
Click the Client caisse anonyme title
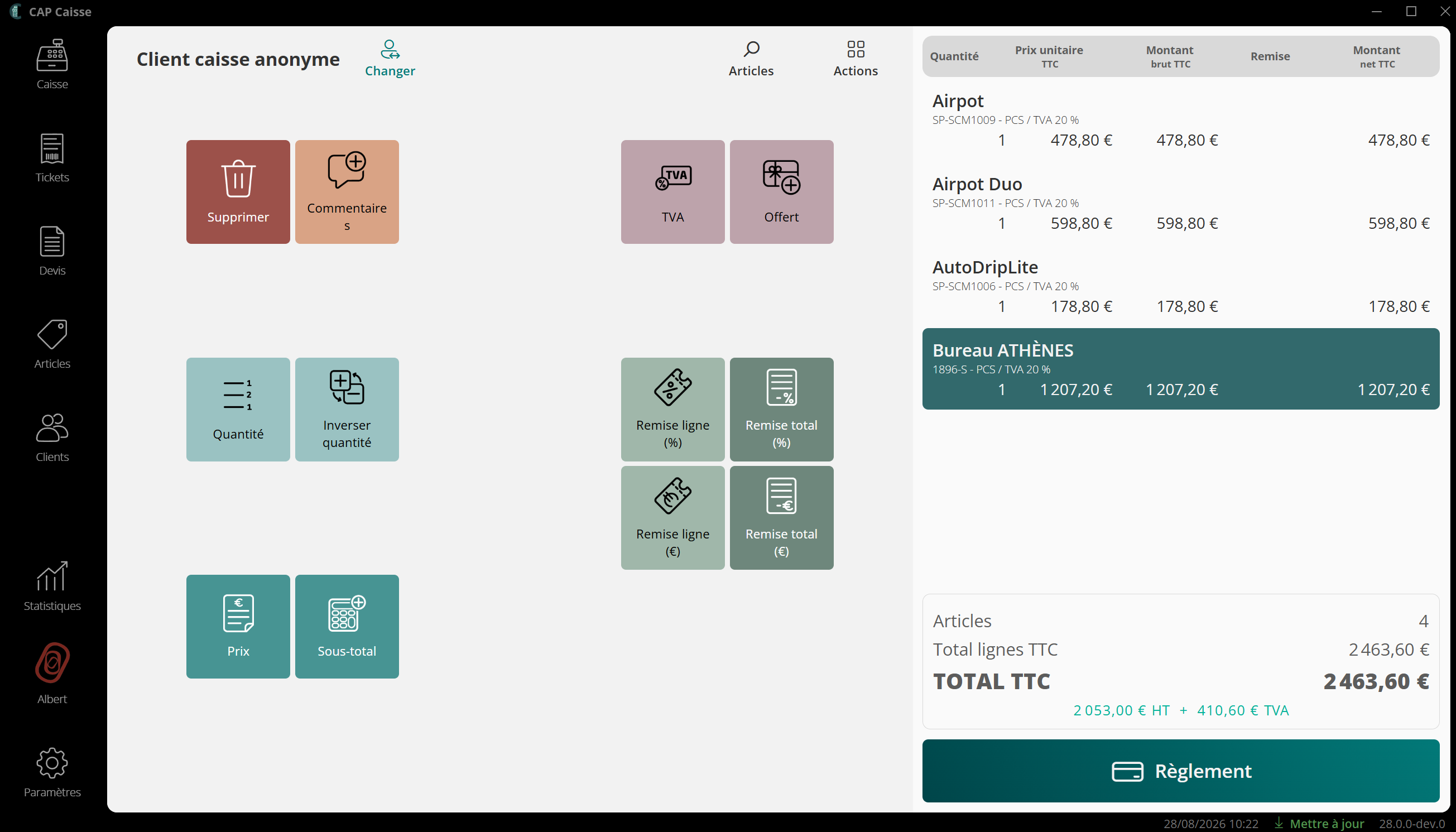[238, 59]
